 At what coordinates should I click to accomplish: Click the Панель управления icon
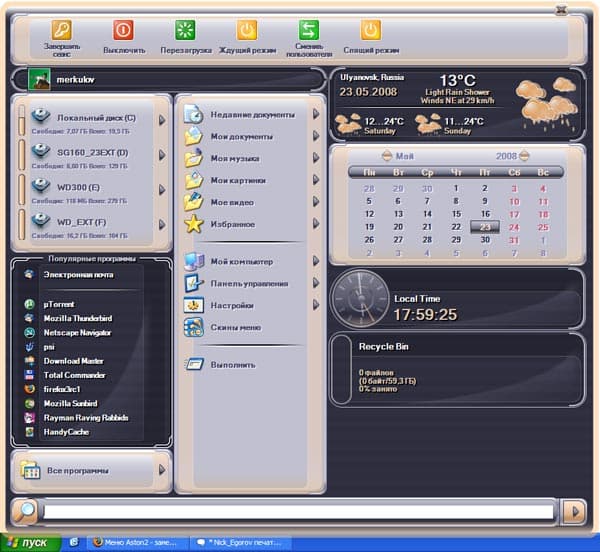coord(194,283)
